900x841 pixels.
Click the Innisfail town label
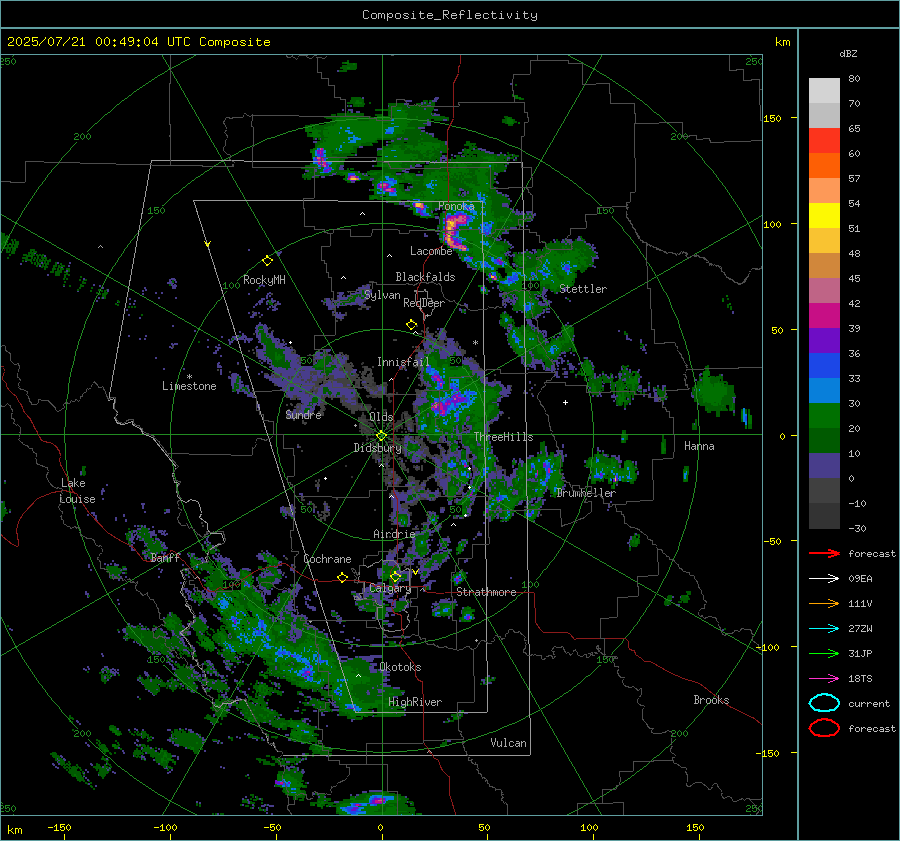point(403,362)
